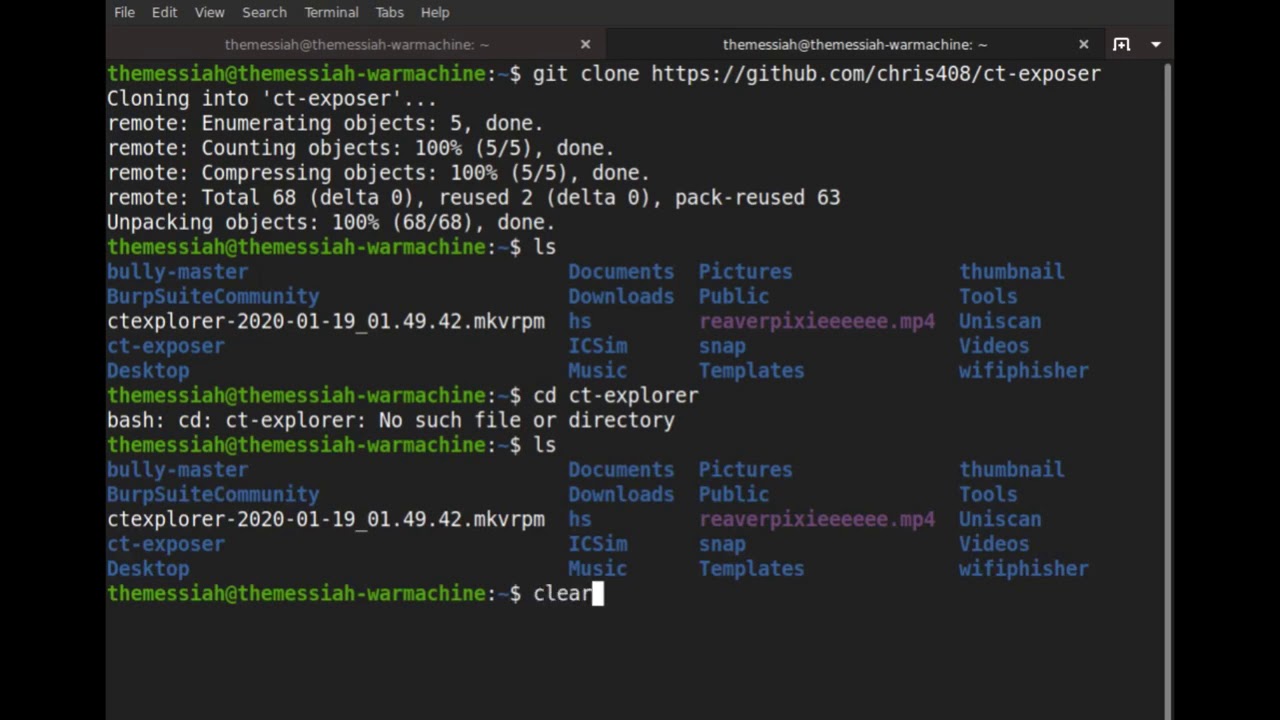Viewport: 1280px width, 720px height.
Task: Select the highlighted active terminal tab
Action: click(x=855, y=44)
